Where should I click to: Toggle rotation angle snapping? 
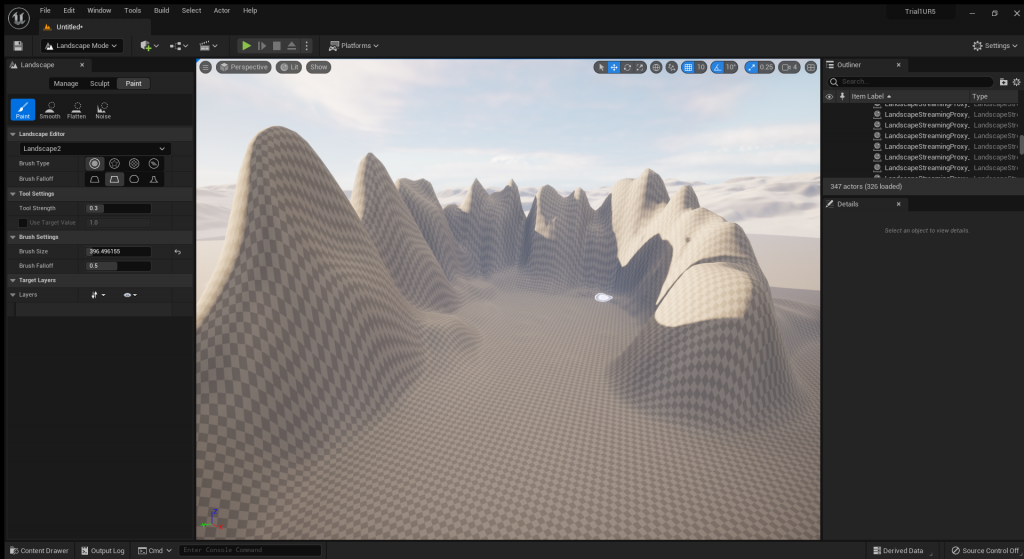[717, 67]
